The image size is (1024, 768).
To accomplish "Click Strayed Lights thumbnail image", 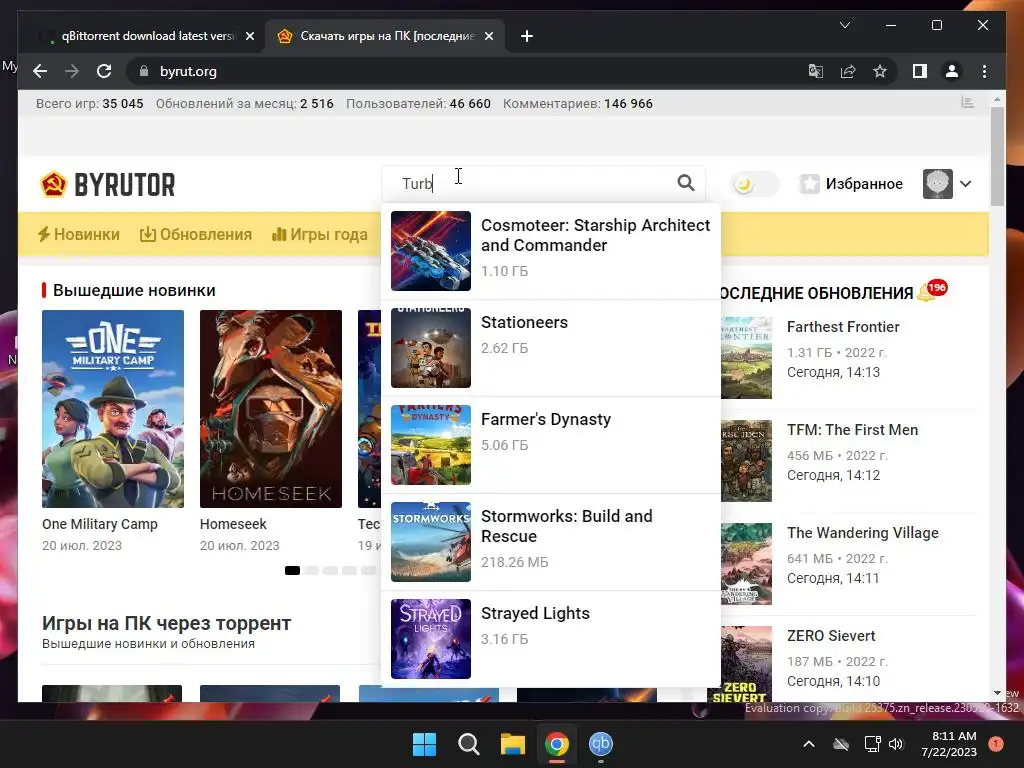I will click(430, 639).
